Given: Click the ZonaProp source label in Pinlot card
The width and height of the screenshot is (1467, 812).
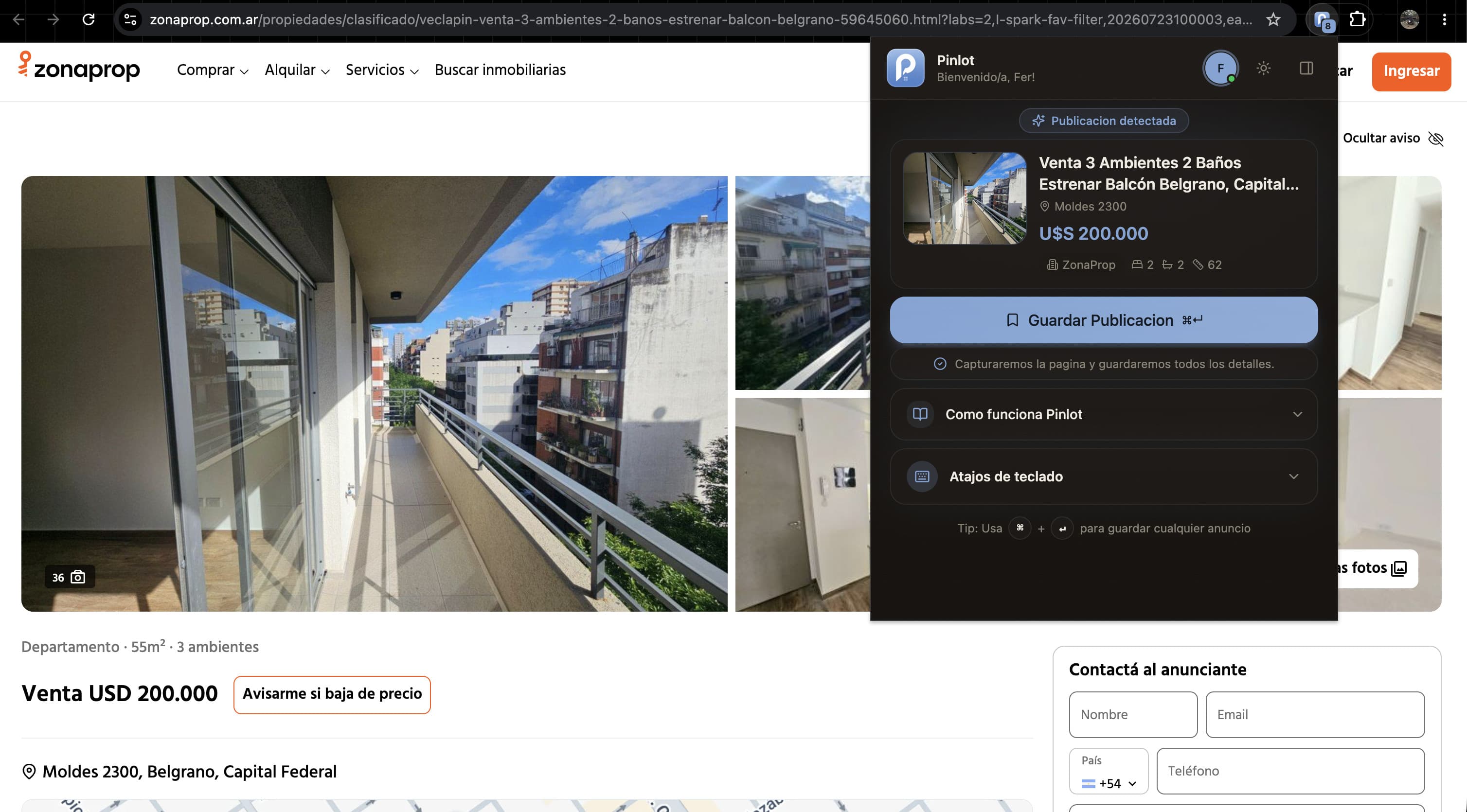Looking at the screenshot, I should click(x=1081, y=265).
